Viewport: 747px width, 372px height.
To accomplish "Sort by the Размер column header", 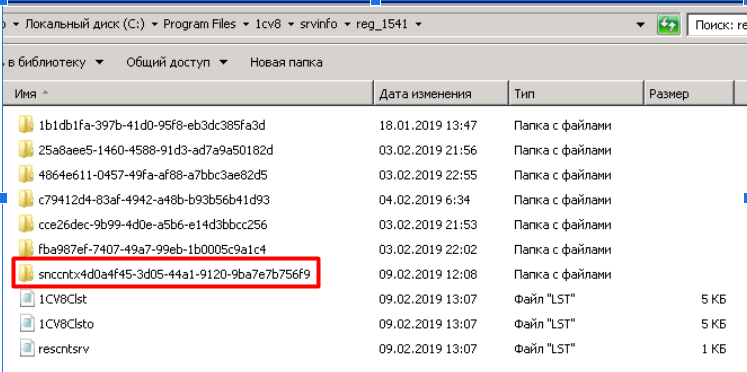I will click(689, 94).
